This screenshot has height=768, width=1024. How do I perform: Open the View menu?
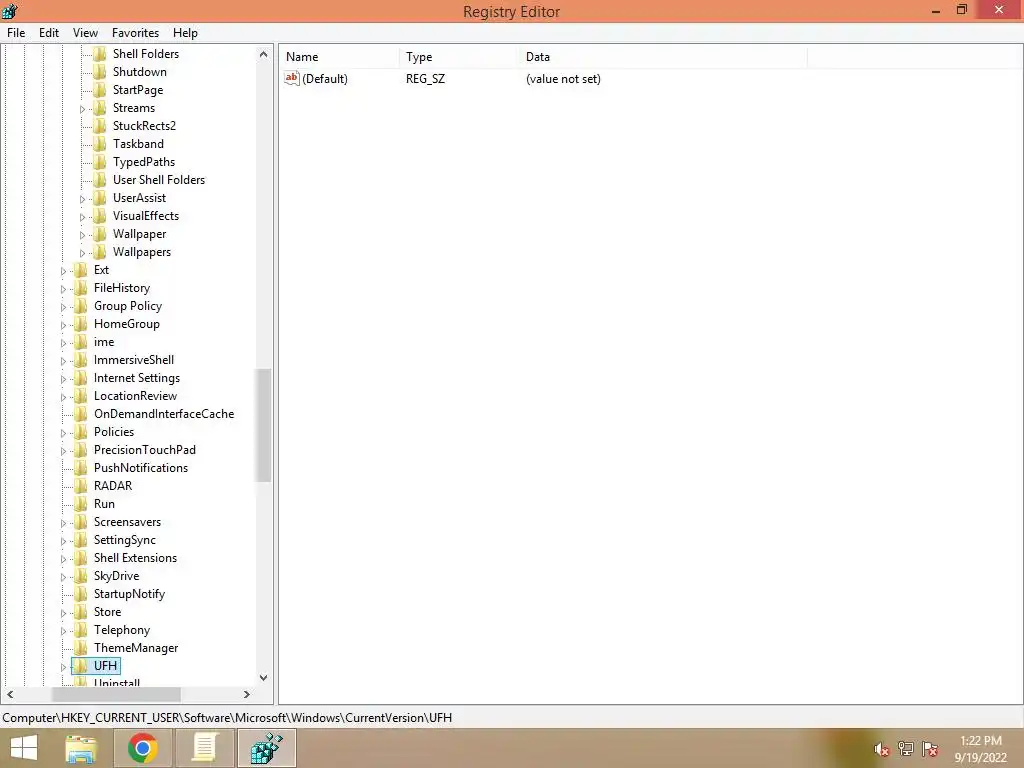85,33
